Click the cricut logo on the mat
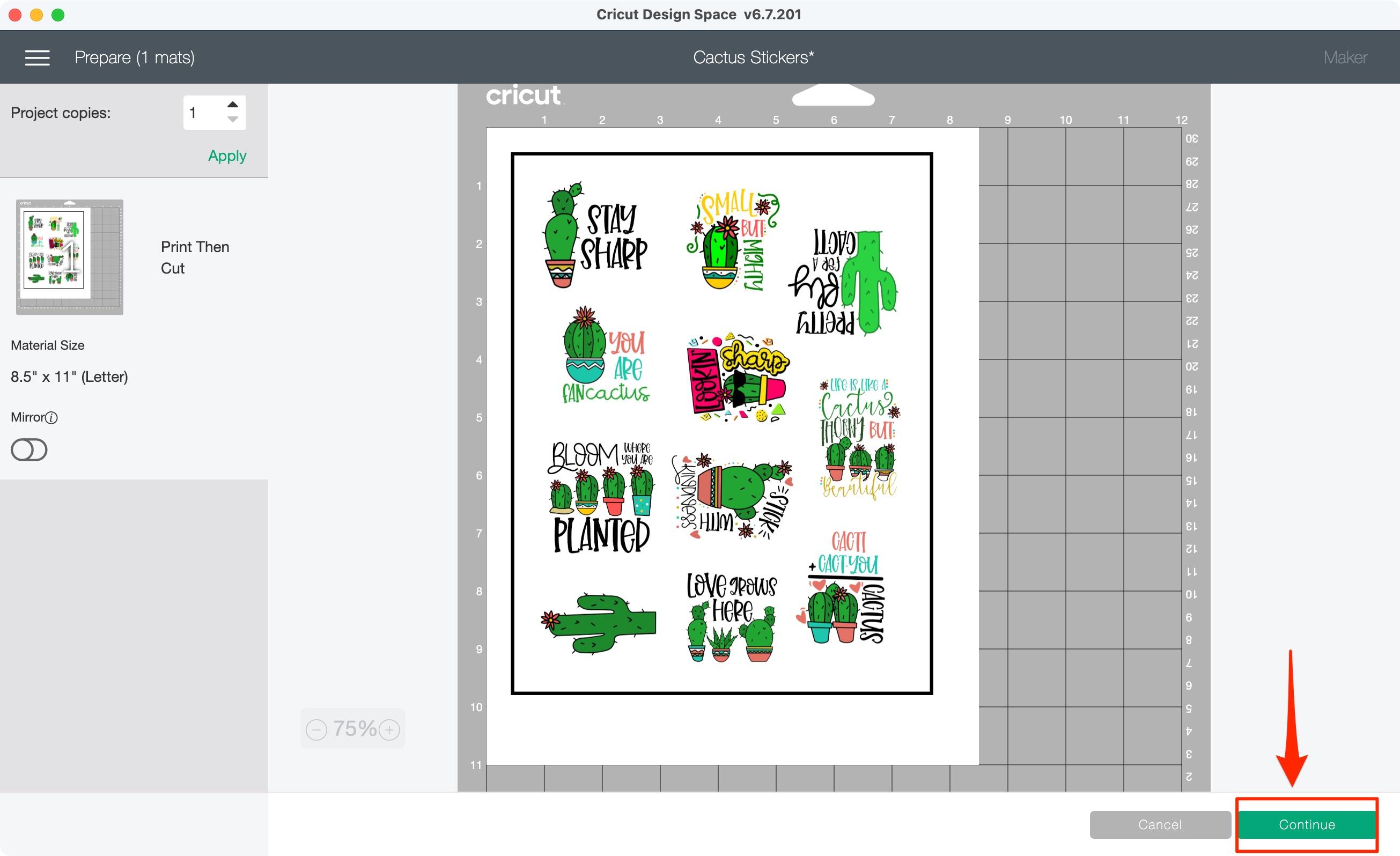1400x856 pixels. pos(524,95)
